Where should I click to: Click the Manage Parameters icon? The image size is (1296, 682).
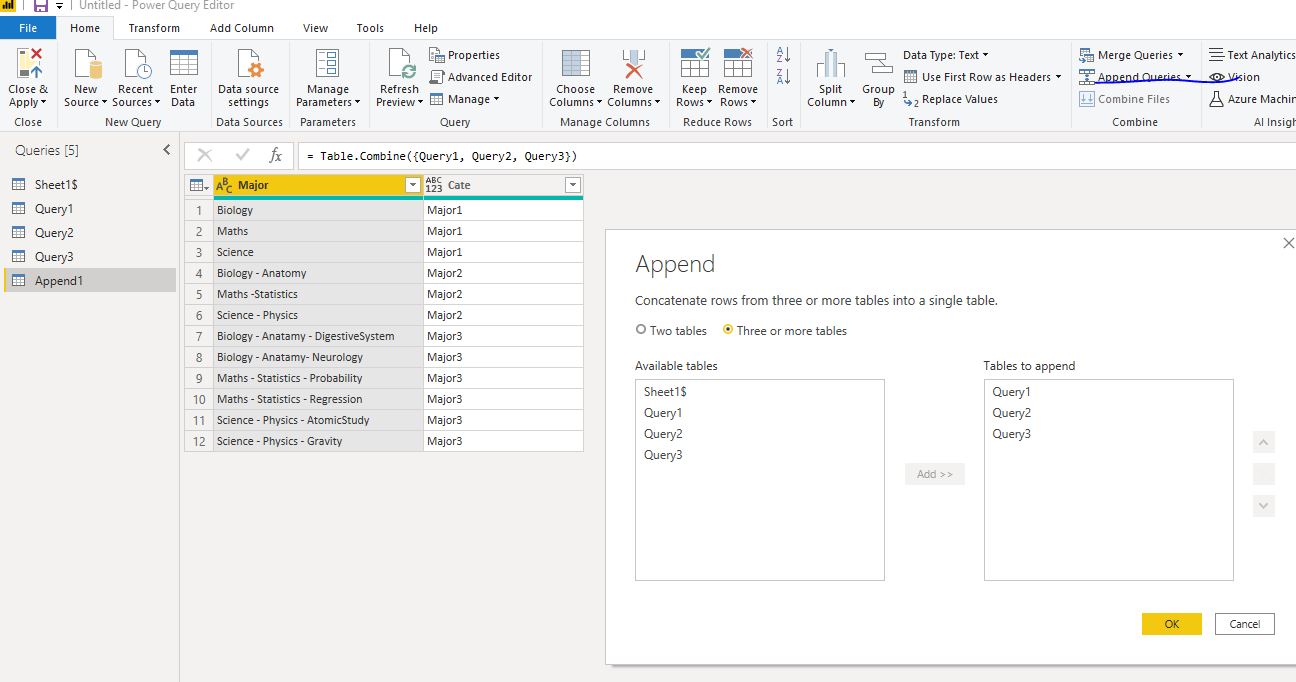[x=327, y=63]
